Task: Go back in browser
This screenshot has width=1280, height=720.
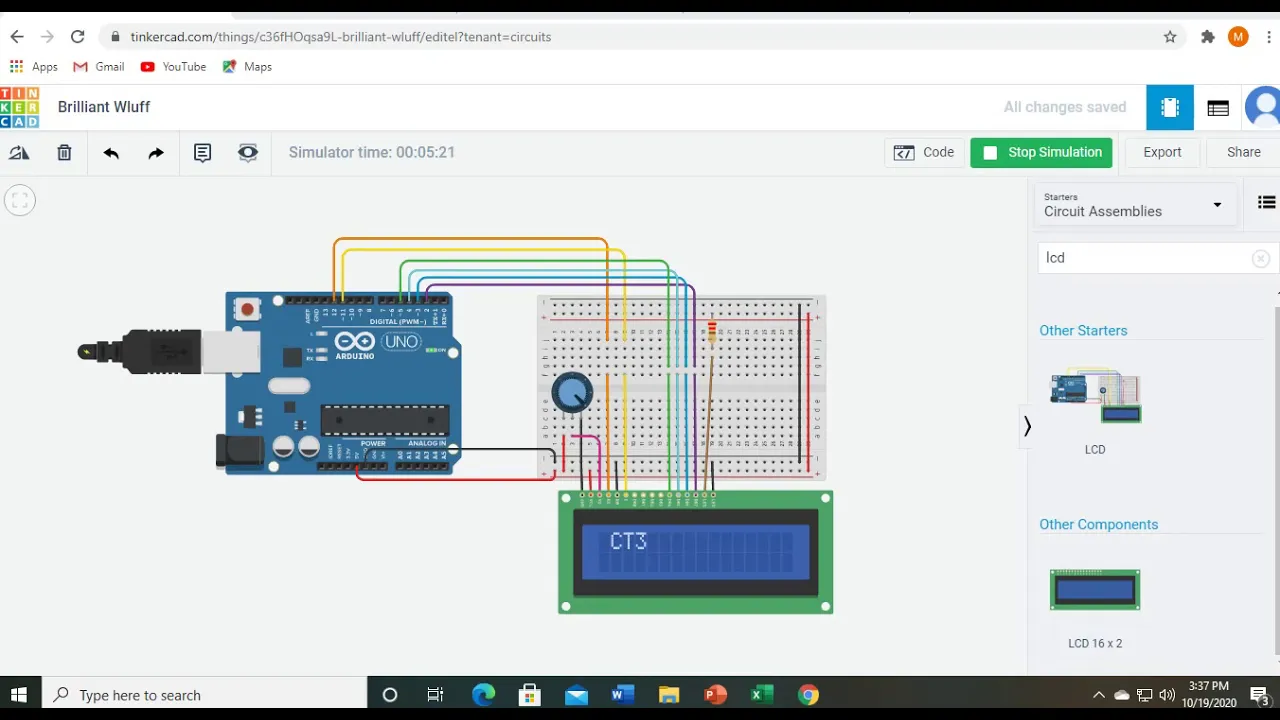Action: 16,37
